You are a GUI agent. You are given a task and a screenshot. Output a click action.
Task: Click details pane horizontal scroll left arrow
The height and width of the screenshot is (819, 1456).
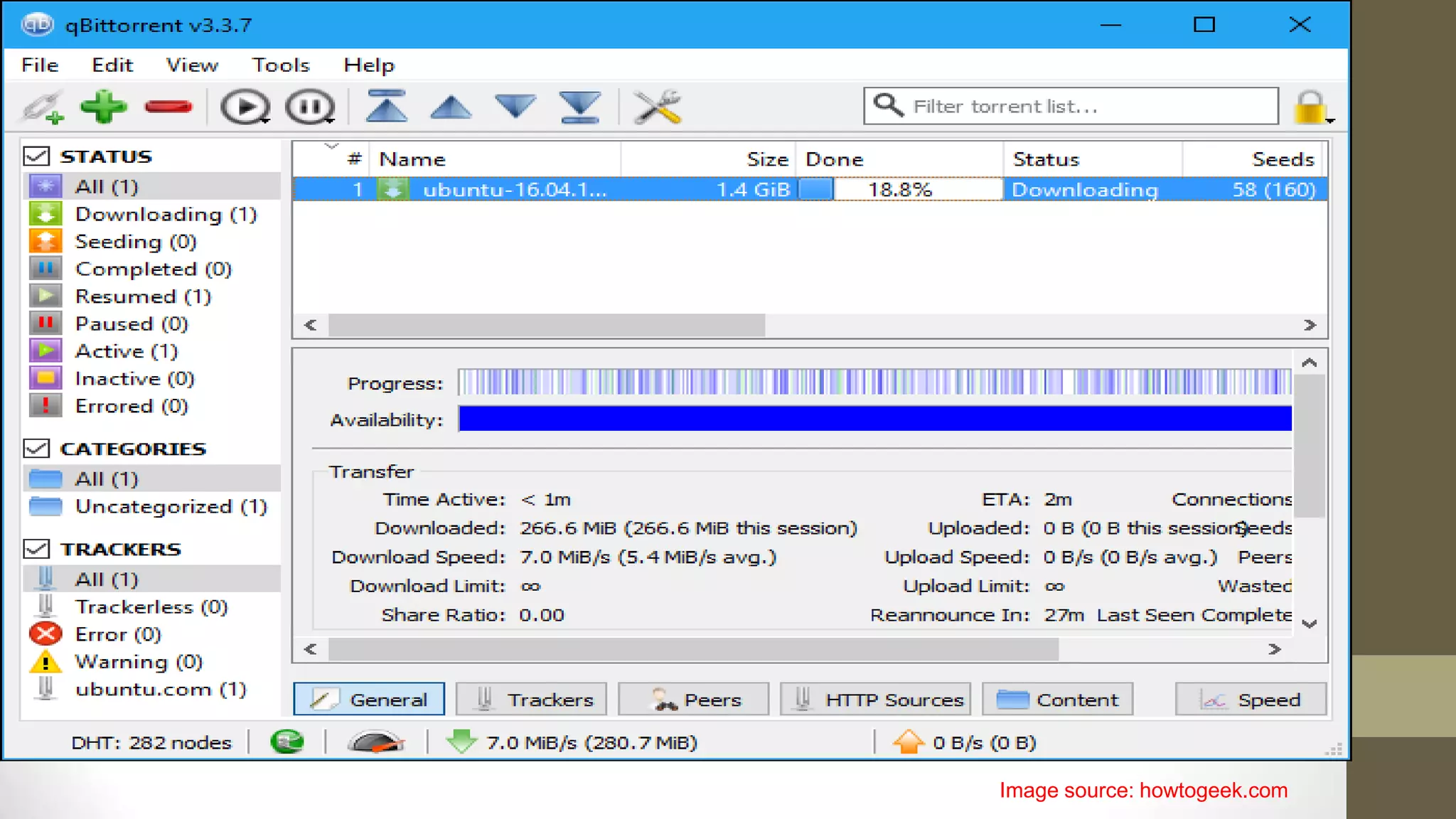[310, 648]
